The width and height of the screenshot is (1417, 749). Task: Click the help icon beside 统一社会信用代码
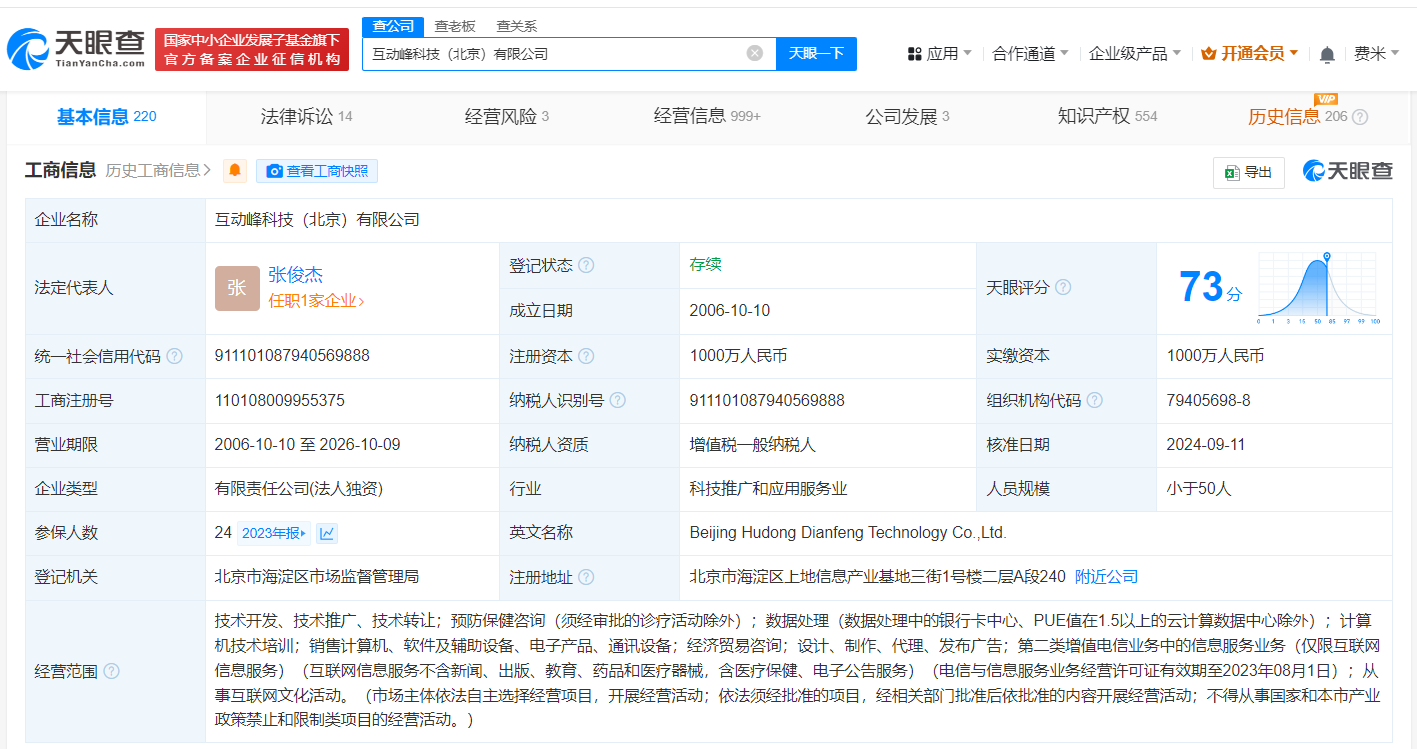(x=176, y=355)
